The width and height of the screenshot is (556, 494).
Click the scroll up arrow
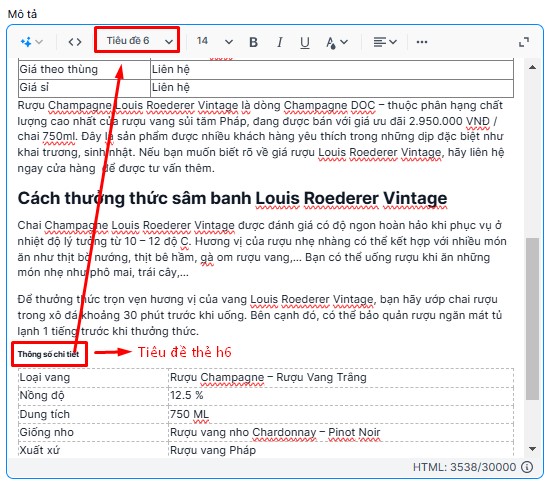(532, 67)
